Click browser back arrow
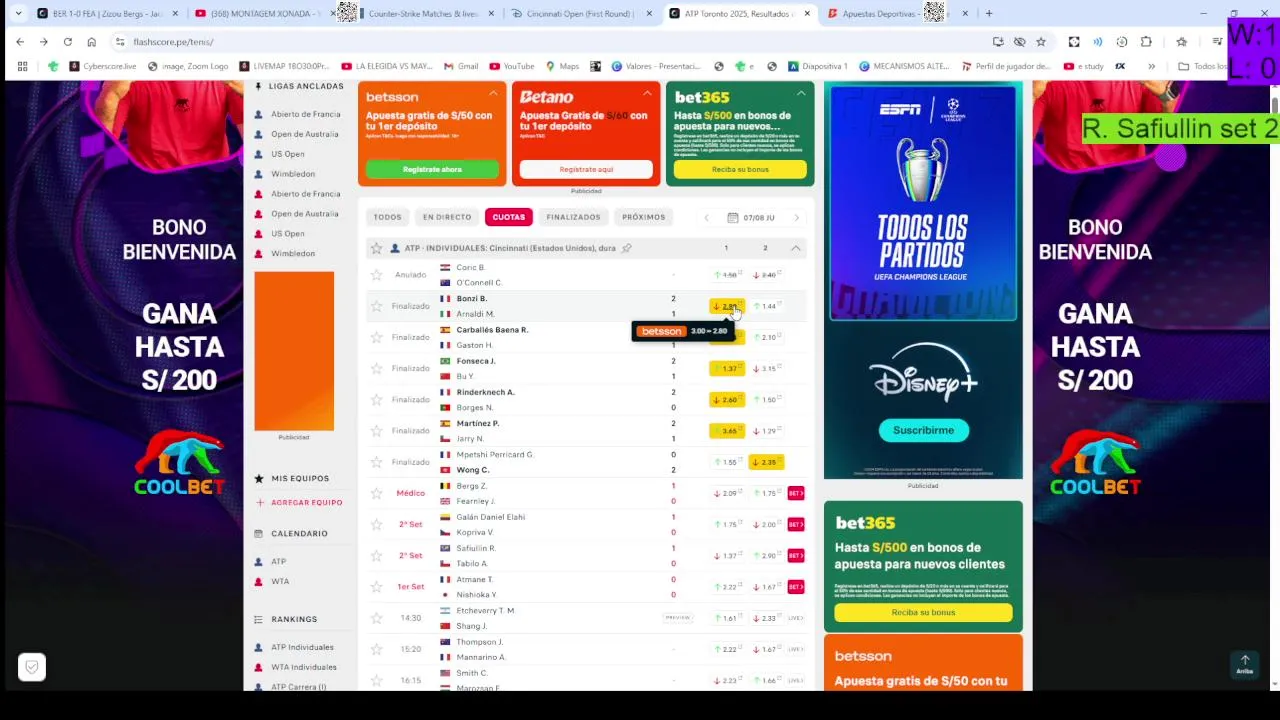This screenshot has height=720, width=1280. (x=20, y=42)
